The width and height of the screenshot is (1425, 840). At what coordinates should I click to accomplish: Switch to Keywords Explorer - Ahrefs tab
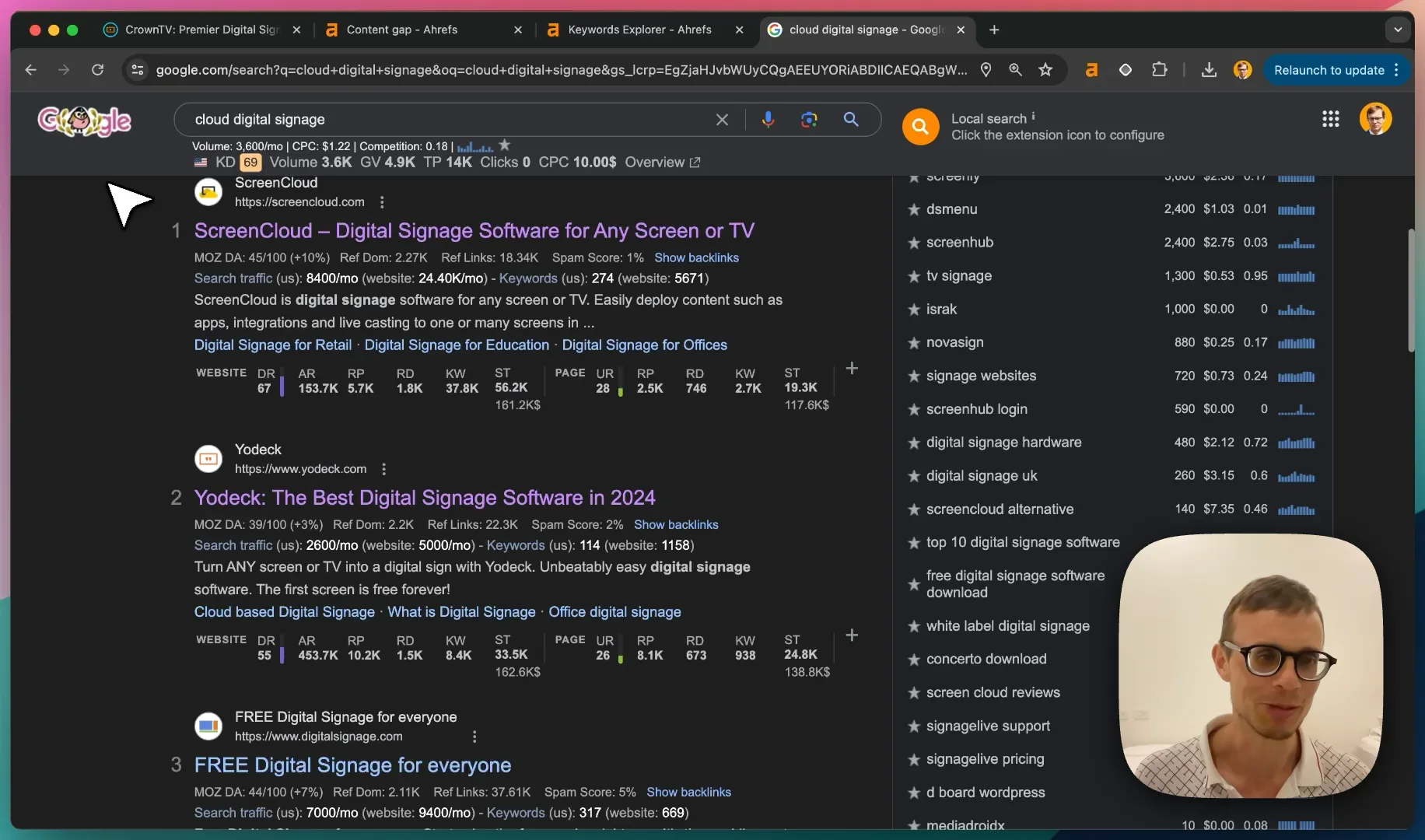point(646,30)
